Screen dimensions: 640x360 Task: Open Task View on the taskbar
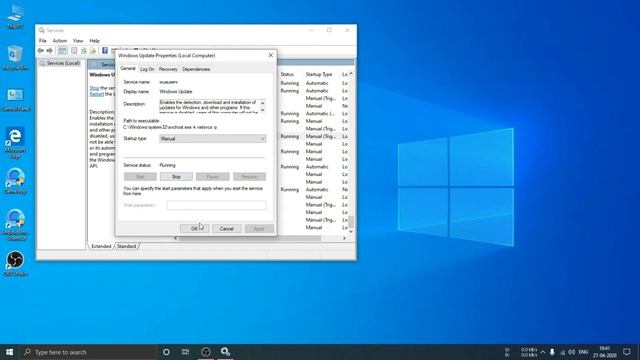click(x=186, y=352)
